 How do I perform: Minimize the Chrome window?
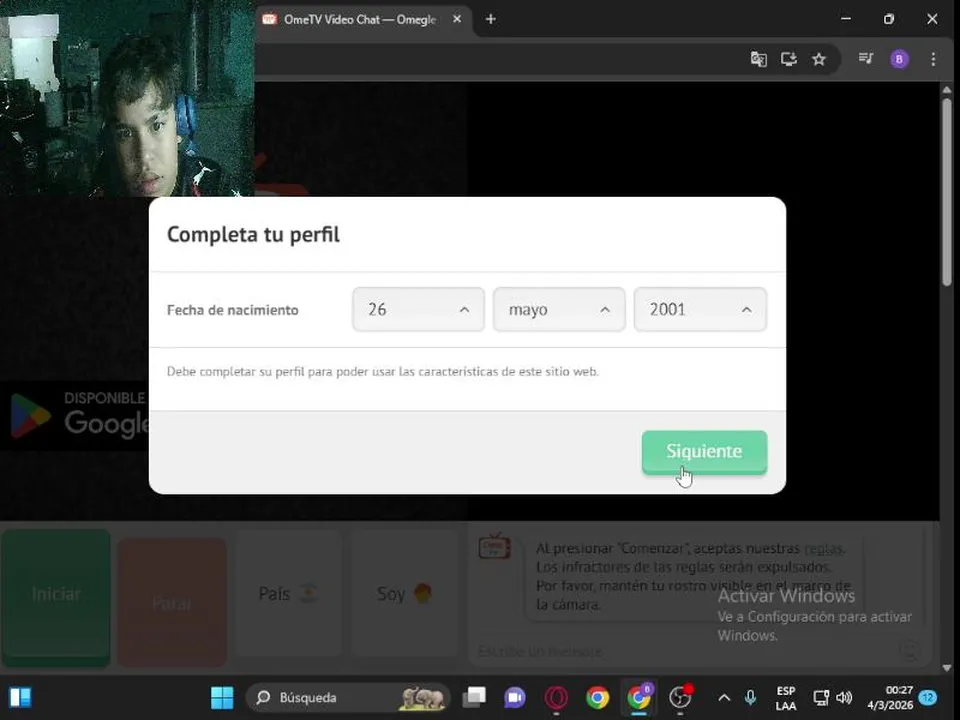pyautogui.click(x=846, y=19)
